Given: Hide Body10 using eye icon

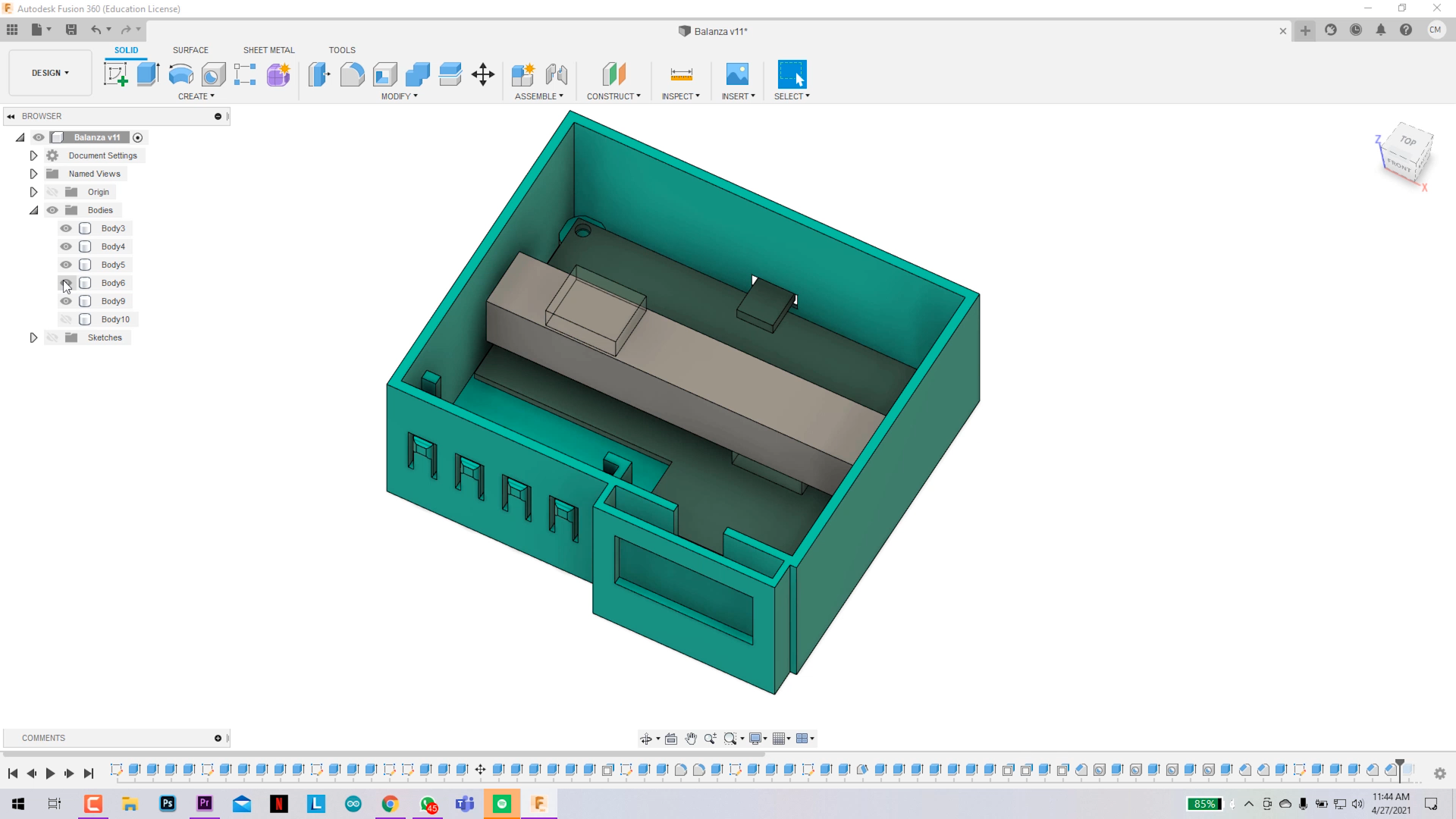Looking at the screenshot, I should pyautogui.click(x=66, y=319).
